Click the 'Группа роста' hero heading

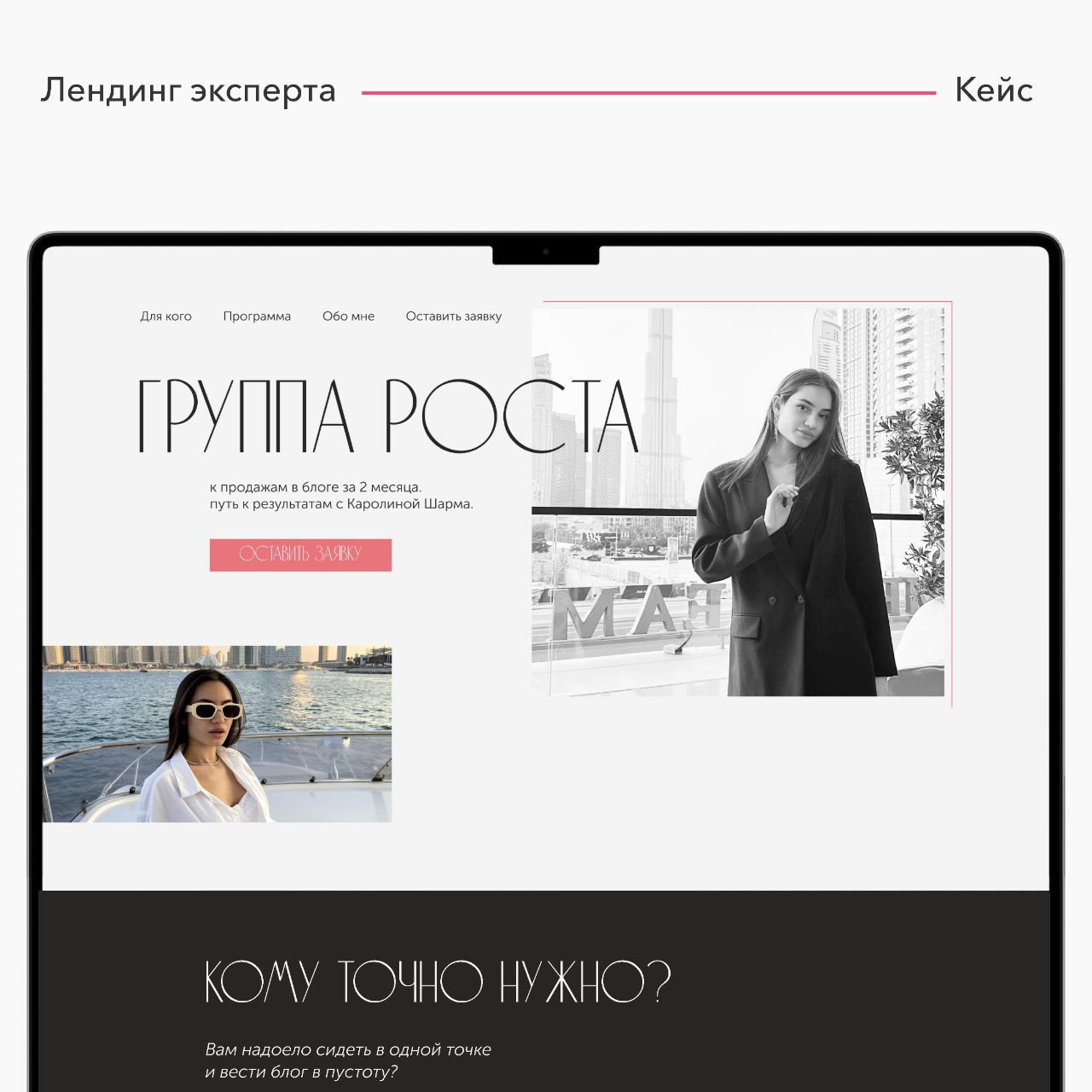coord(388,416)
